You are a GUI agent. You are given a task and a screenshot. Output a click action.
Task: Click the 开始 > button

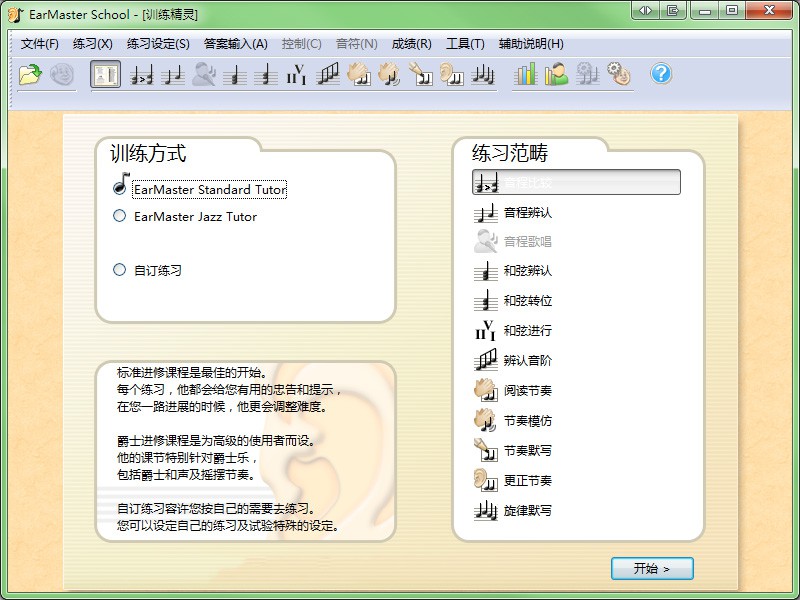(x=652, y=568)
